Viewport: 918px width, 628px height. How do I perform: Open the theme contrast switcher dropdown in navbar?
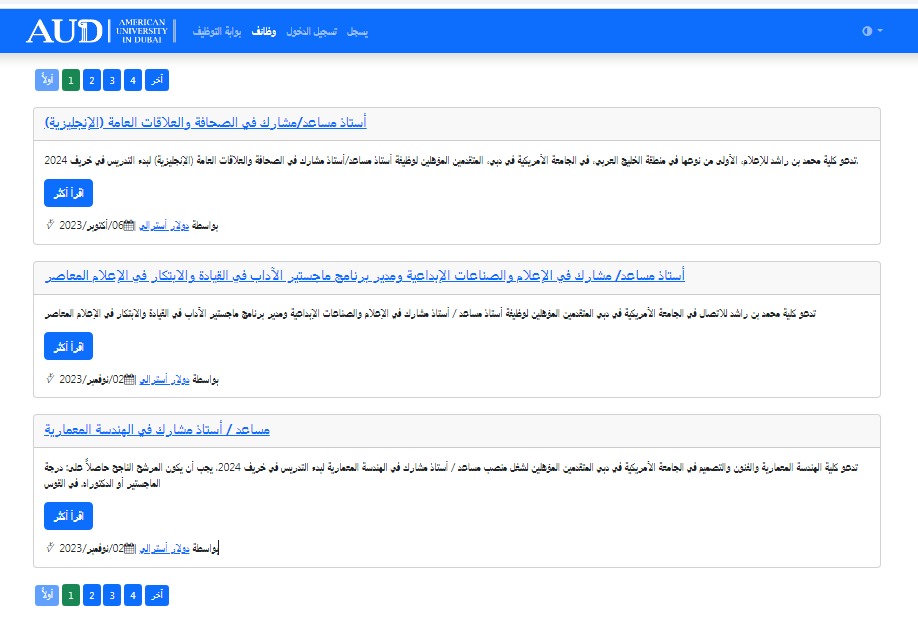pos(872,31)
